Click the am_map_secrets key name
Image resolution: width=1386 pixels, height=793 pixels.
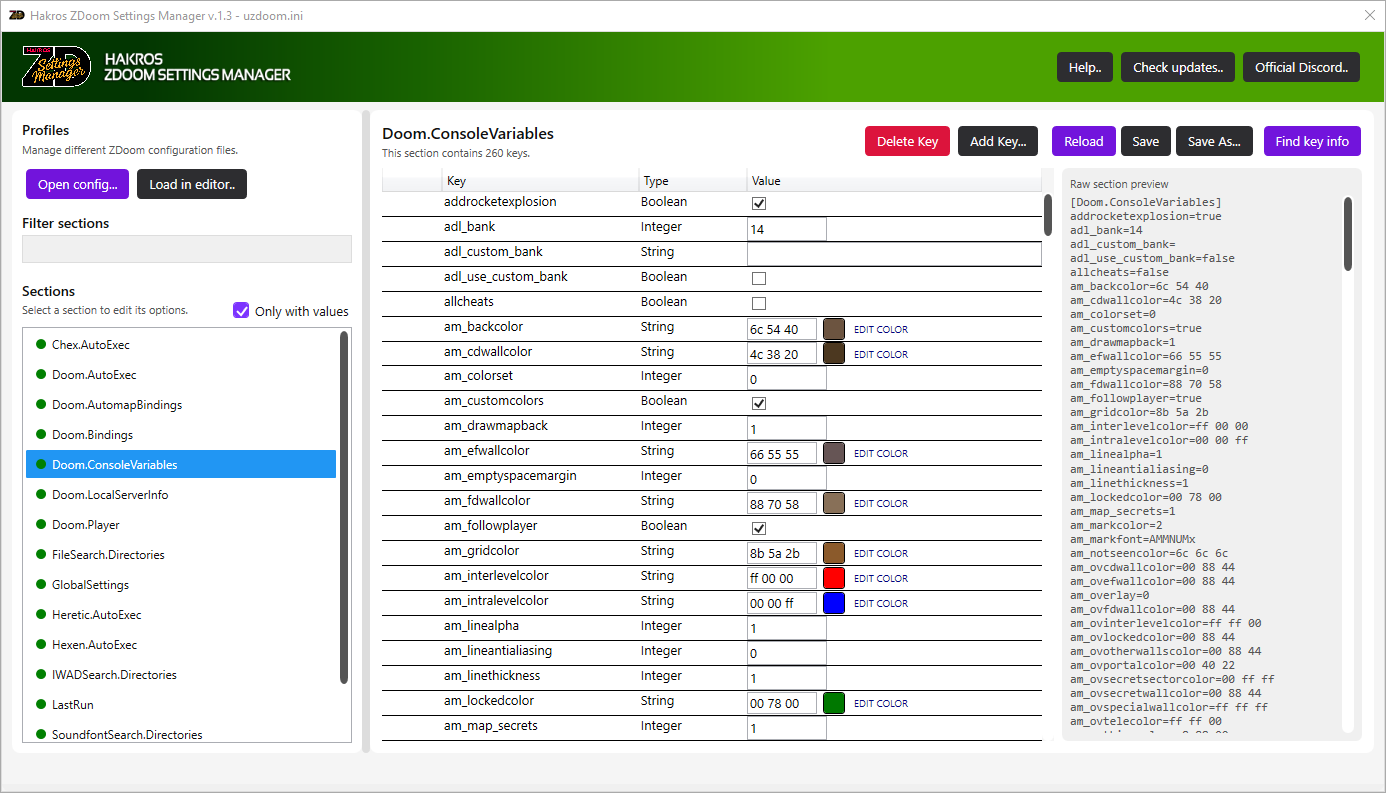tap(491, 726)
